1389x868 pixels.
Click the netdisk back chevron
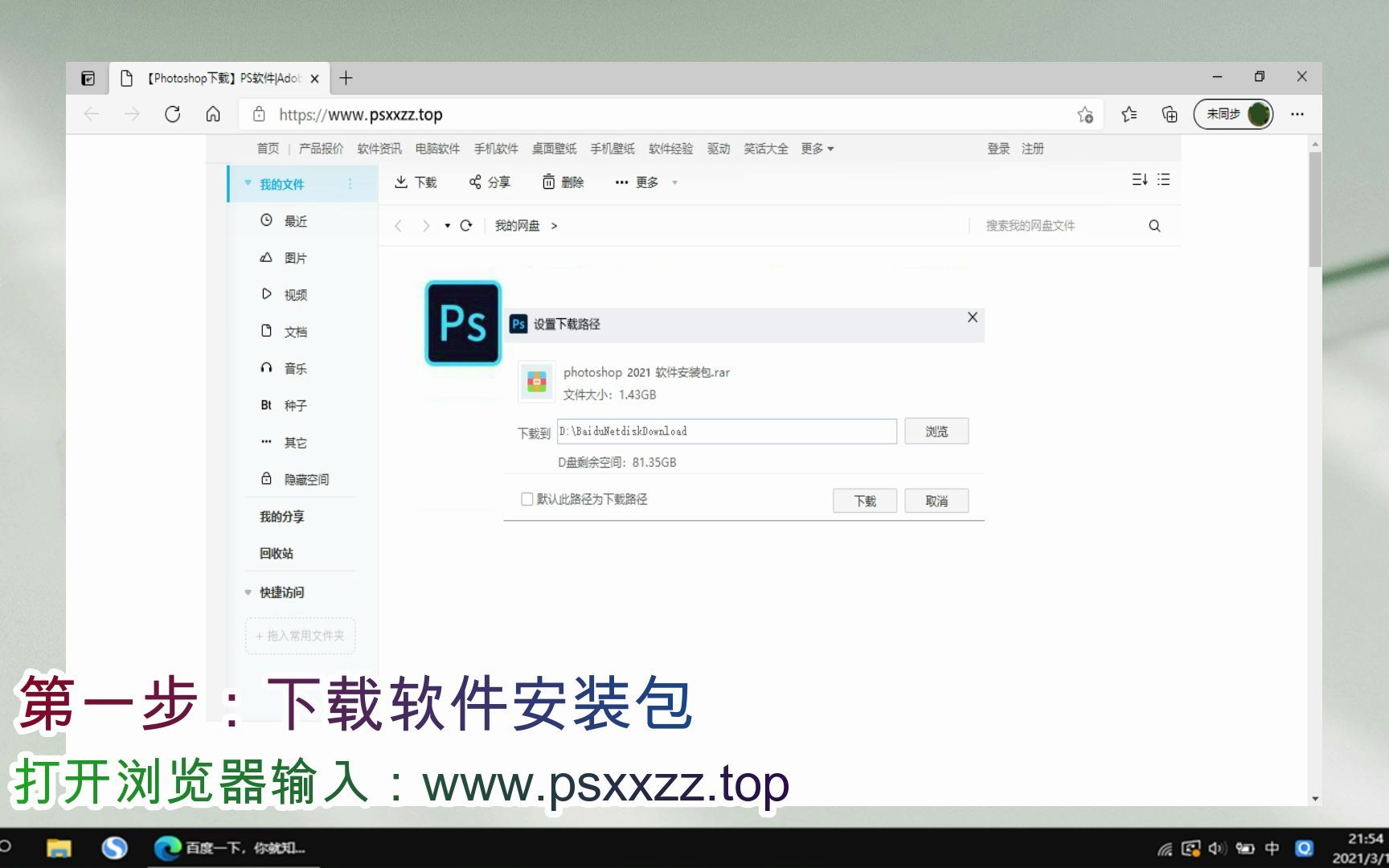399,226
